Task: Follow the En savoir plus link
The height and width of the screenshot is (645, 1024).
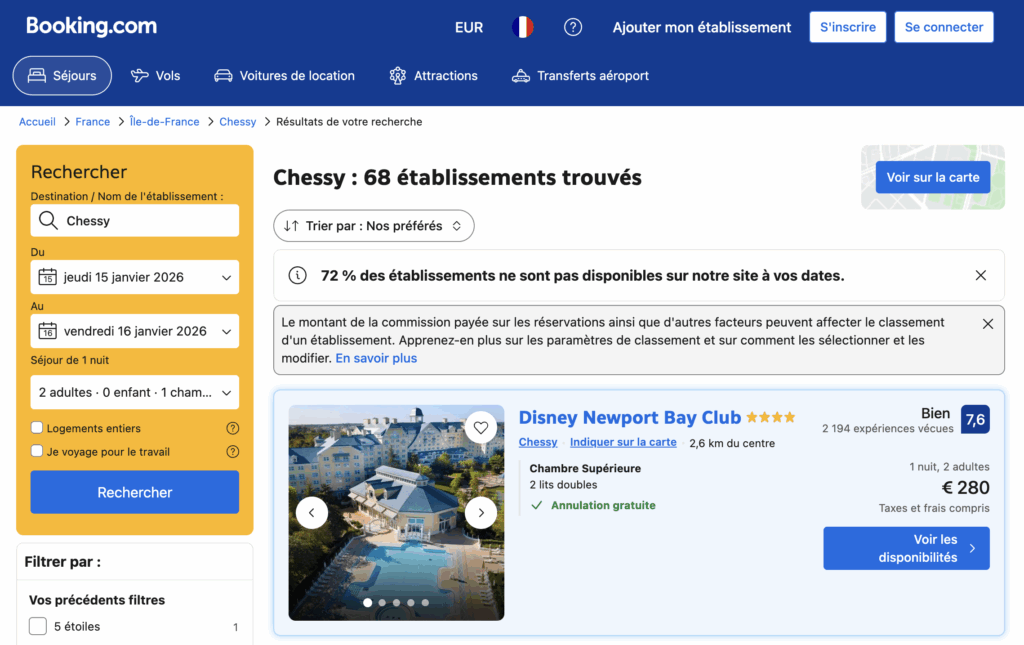Action: [x=376, y=358]
